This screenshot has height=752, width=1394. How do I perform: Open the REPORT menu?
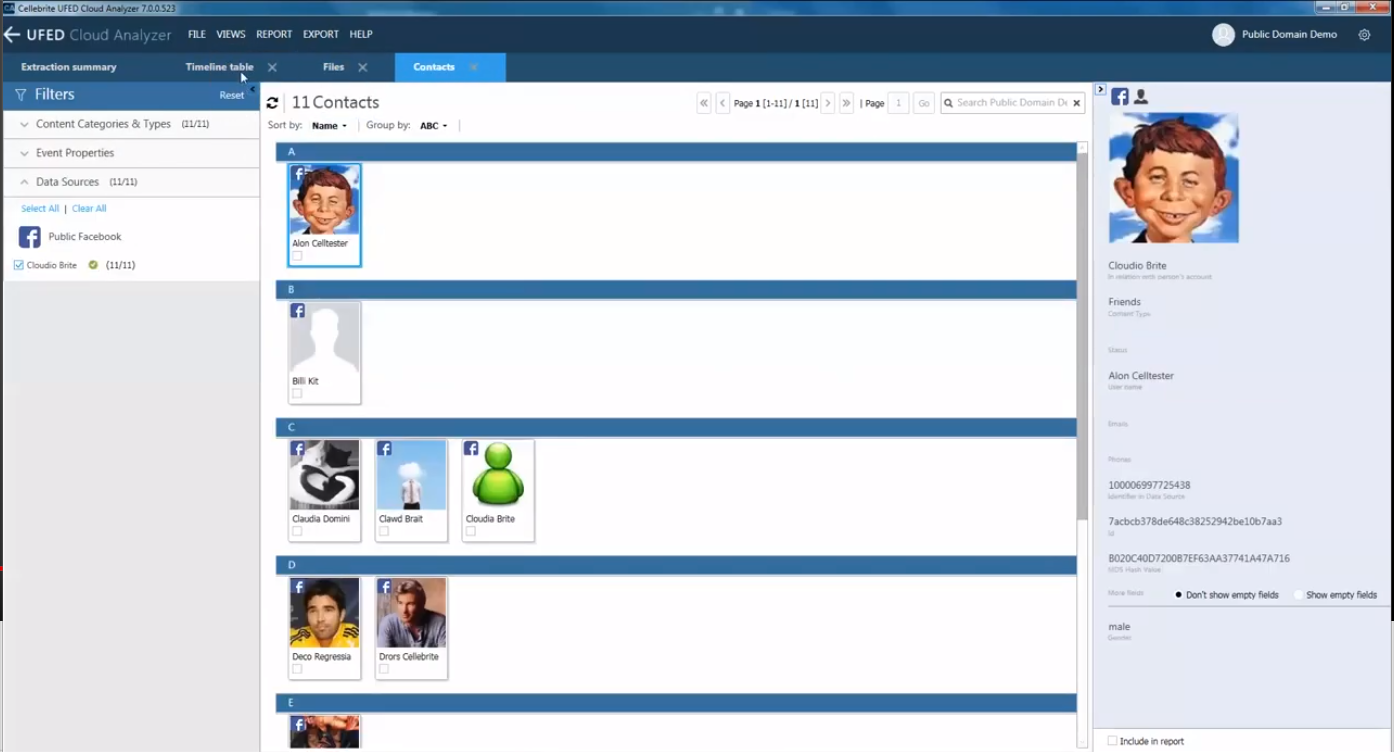click(274, 34)
